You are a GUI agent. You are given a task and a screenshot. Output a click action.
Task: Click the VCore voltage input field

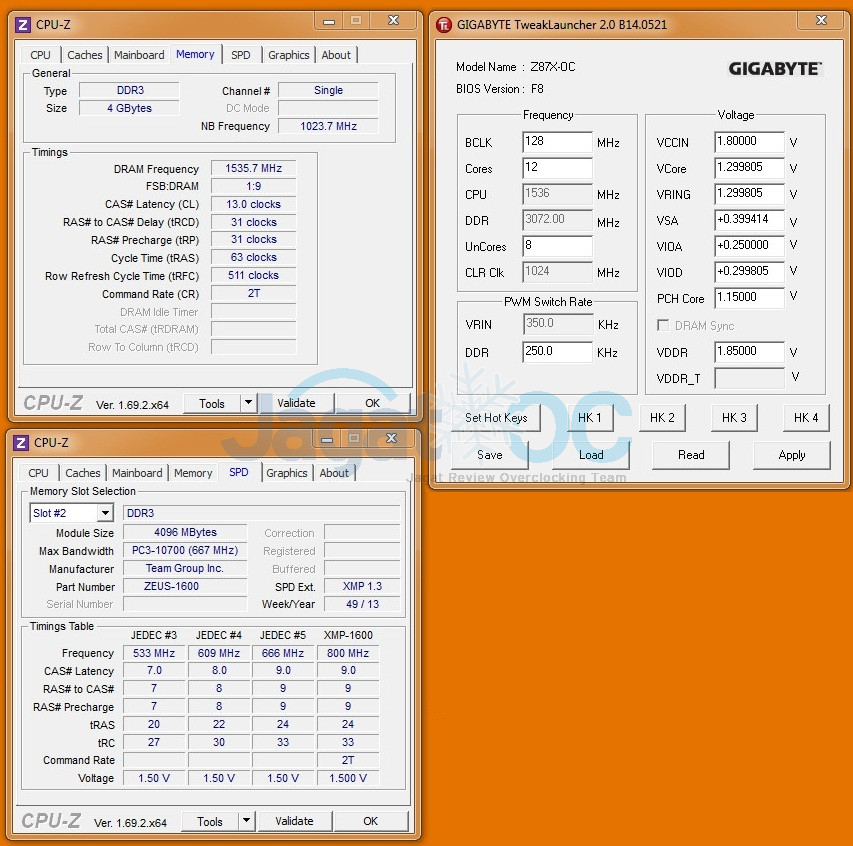click(749, 168)
